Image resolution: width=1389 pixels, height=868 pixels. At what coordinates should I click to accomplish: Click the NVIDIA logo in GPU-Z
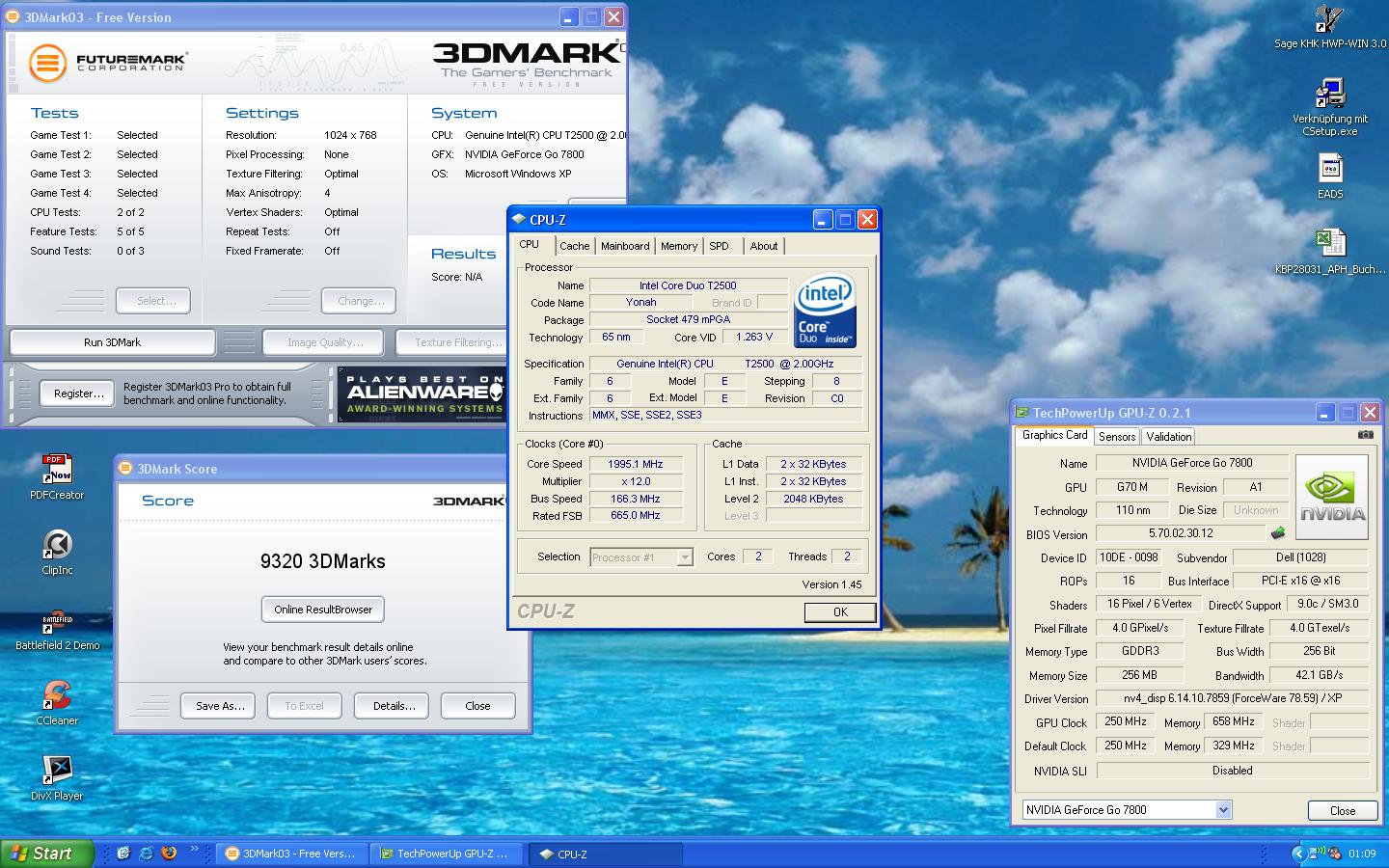(x=1332, y=498)
